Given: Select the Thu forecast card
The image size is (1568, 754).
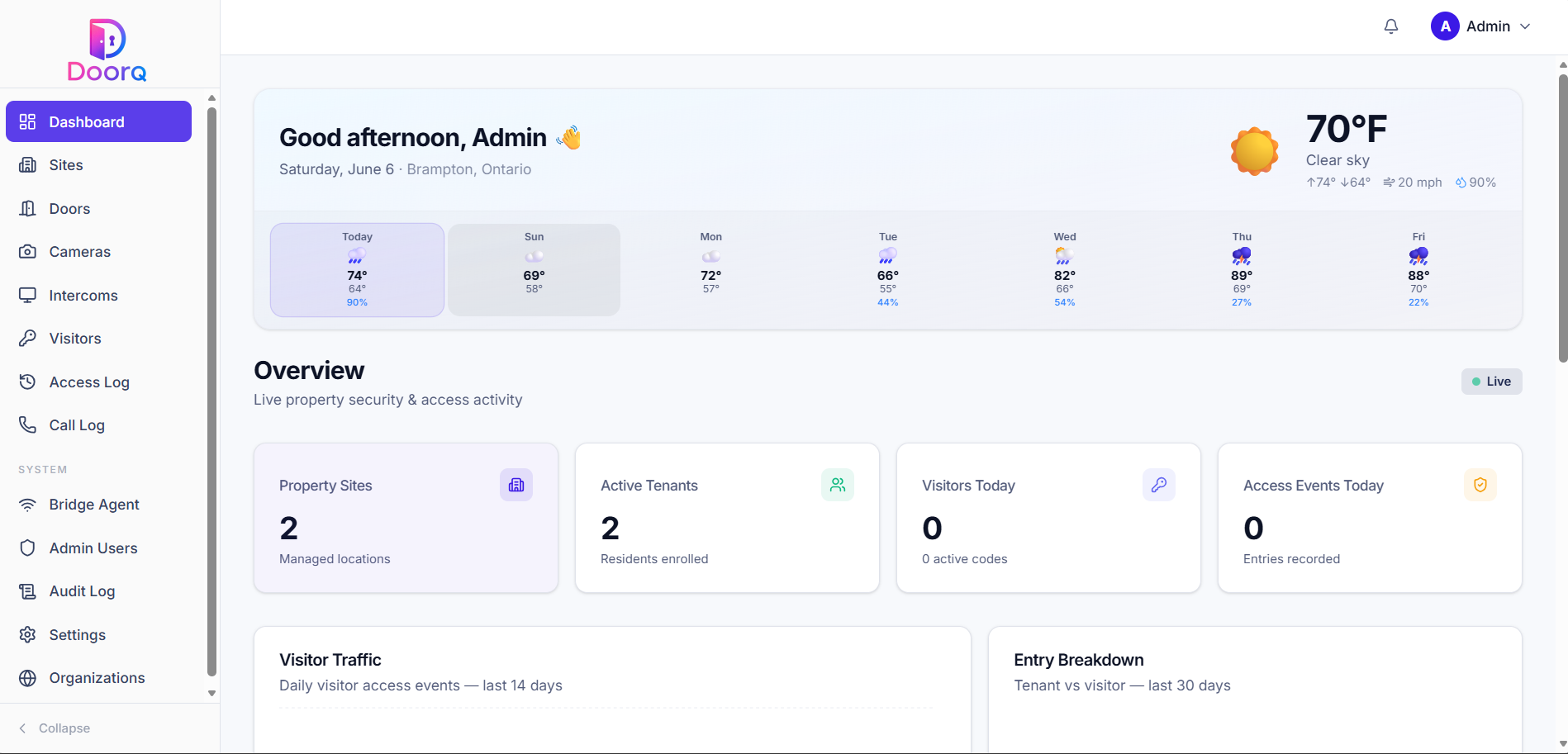Looking at the screenshot, I should [1242, 269].
